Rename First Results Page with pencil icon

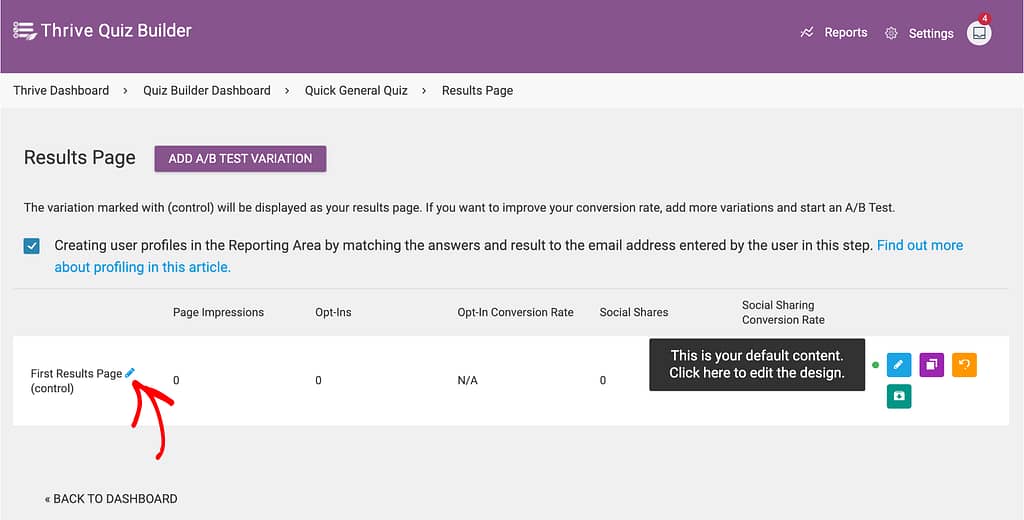pyautogui.click(x=130, y=372)
